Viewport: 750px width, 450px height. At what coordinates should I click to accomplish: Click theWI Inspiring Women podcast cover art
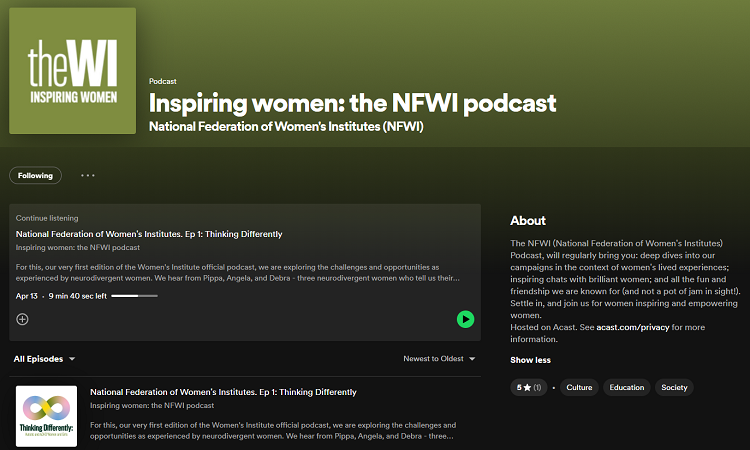click(x=73, y=71)
